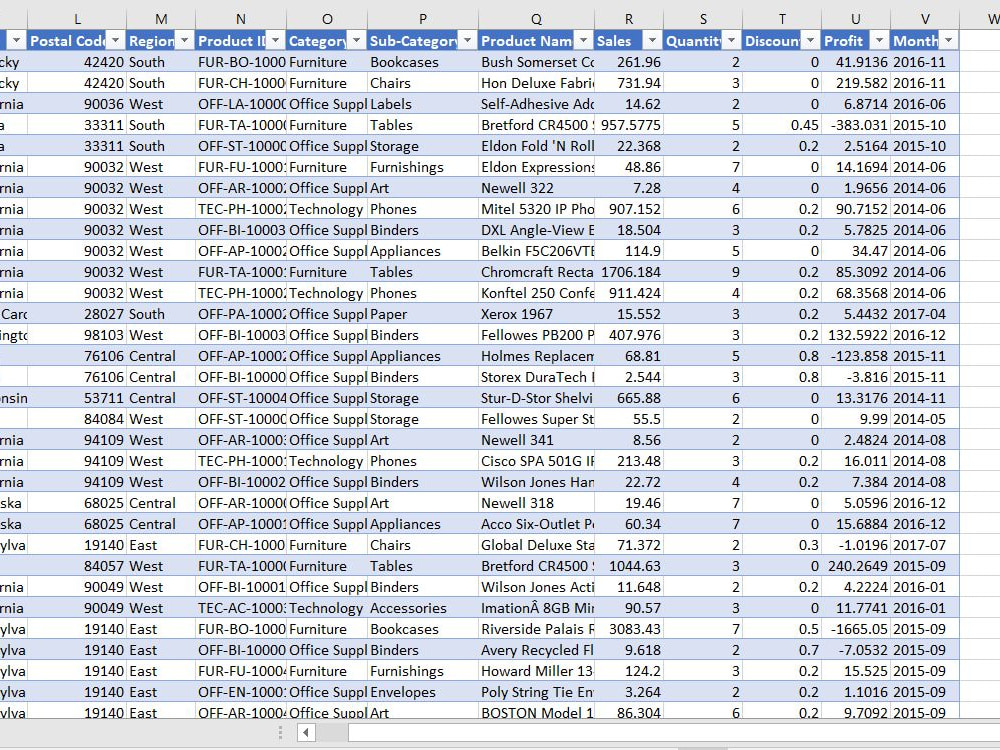Screen dimensions: 1000x750
Task: Select column P header
Action: pos(423,19)
